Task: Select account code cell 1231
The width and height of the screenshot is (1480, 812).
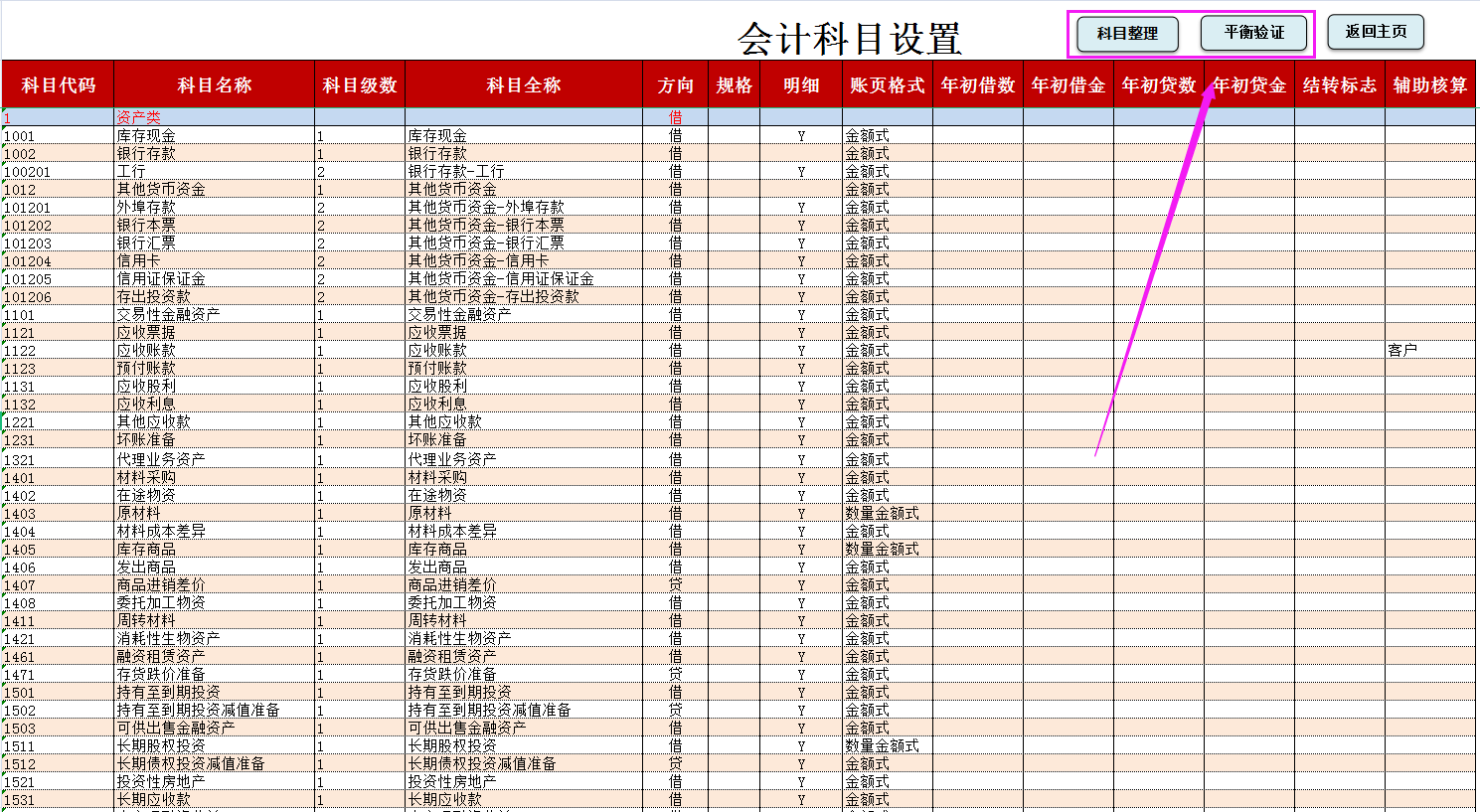Action: pos(58,440)
